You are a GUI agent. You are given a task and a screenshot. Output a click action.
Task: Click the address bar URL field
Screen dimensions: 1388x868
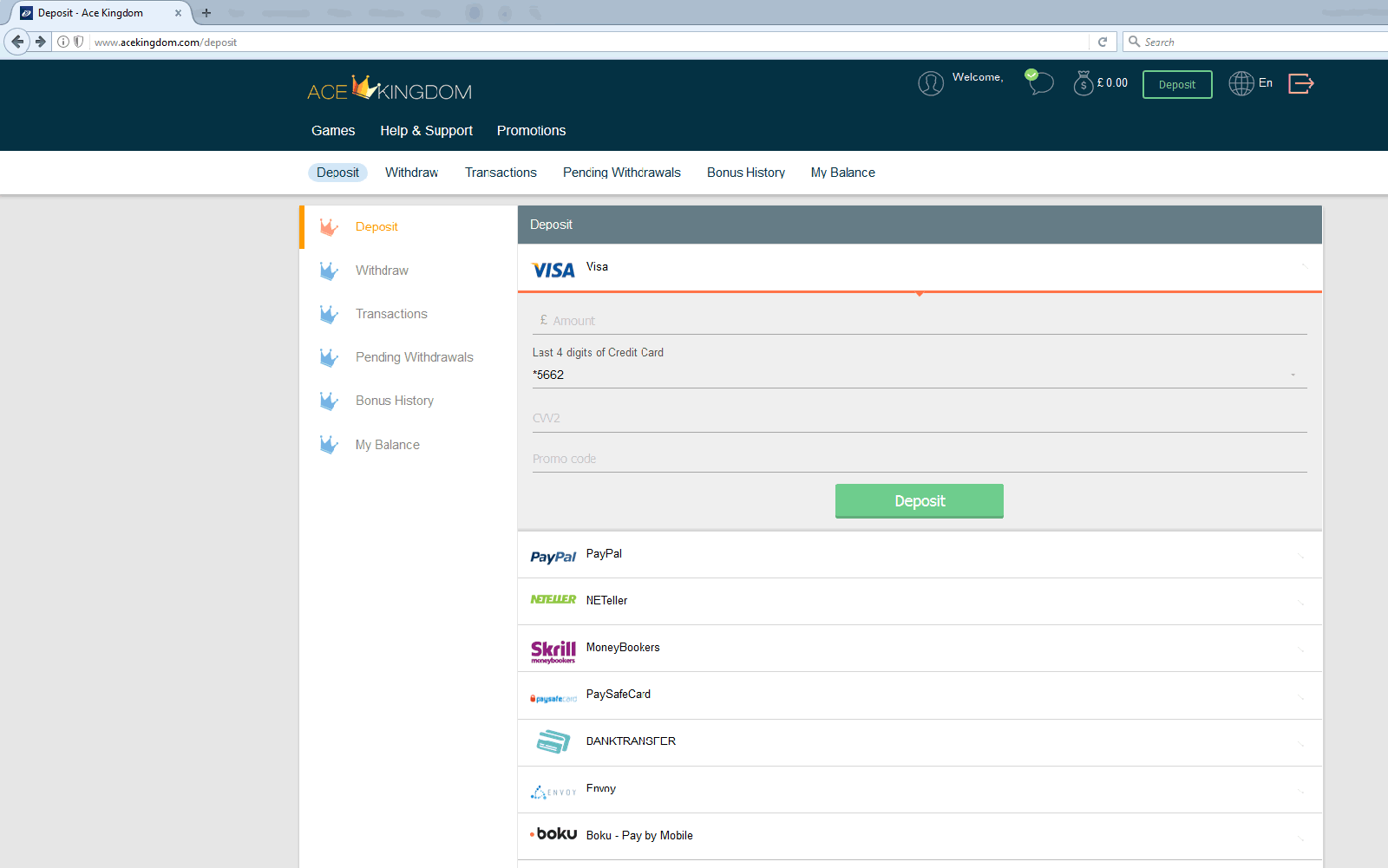(x=589, y=42)
